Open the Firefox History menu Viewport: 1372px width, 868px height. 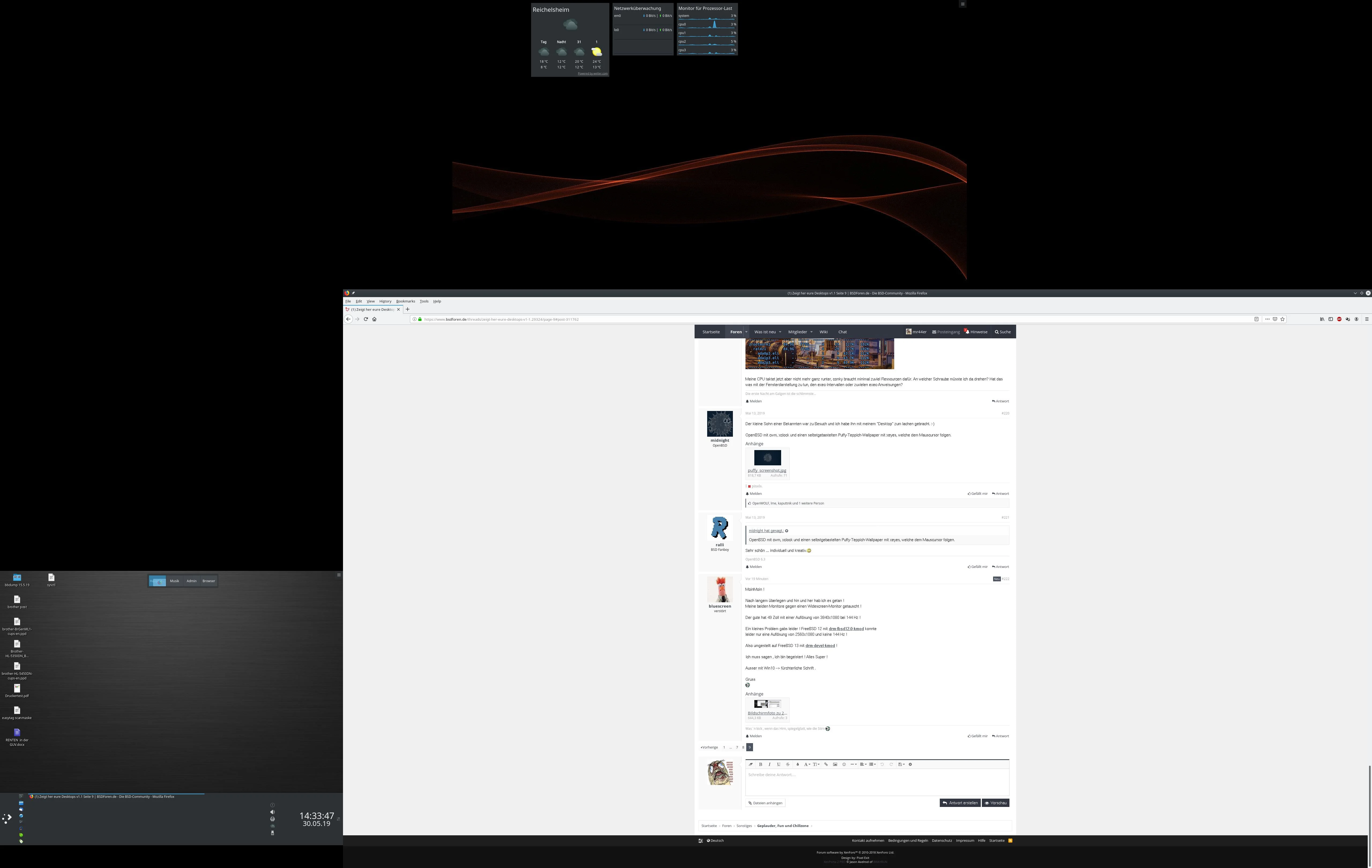pos(385,301)
